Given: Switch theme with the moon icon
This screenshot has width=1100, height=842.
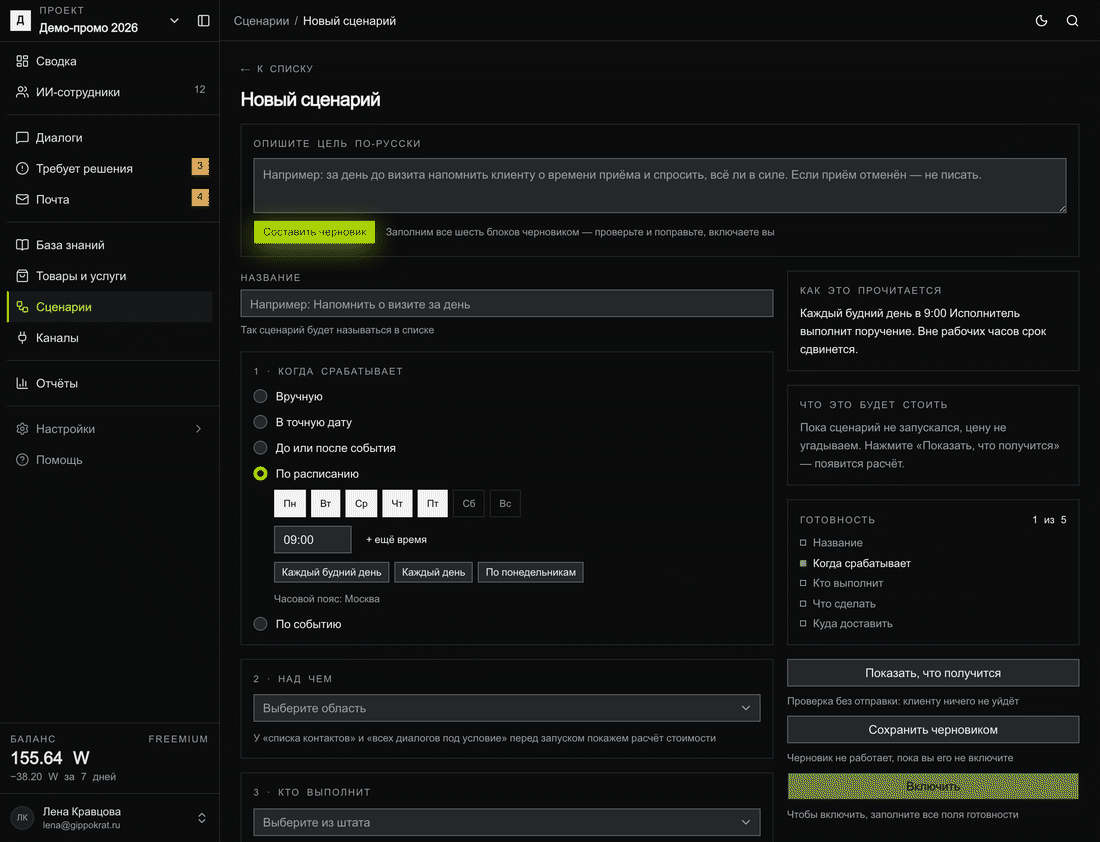Looking at the screenshot, I should tap(1042, 21).
